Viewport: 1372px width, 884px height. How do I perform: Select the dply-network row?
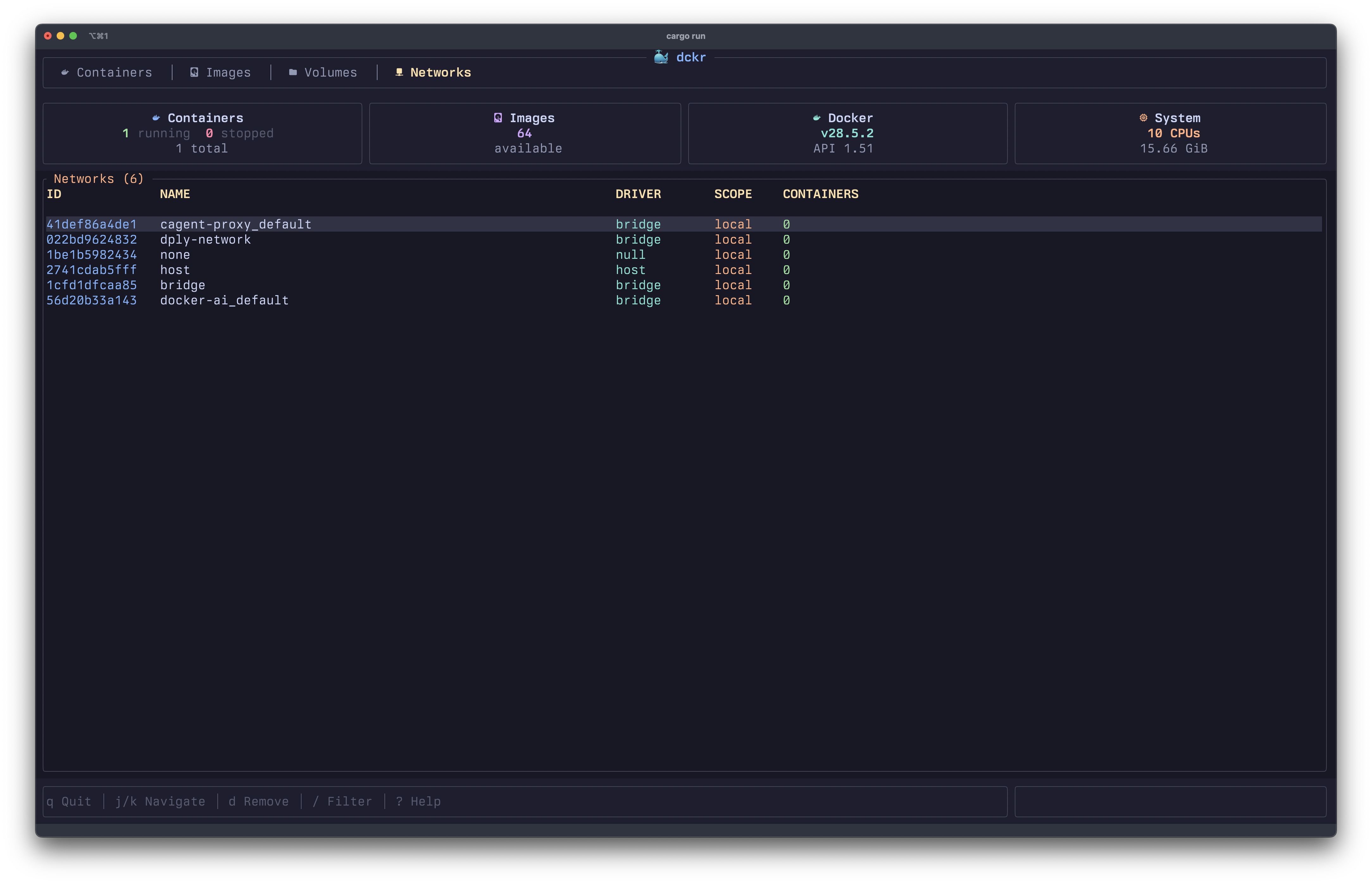point(205,240)
